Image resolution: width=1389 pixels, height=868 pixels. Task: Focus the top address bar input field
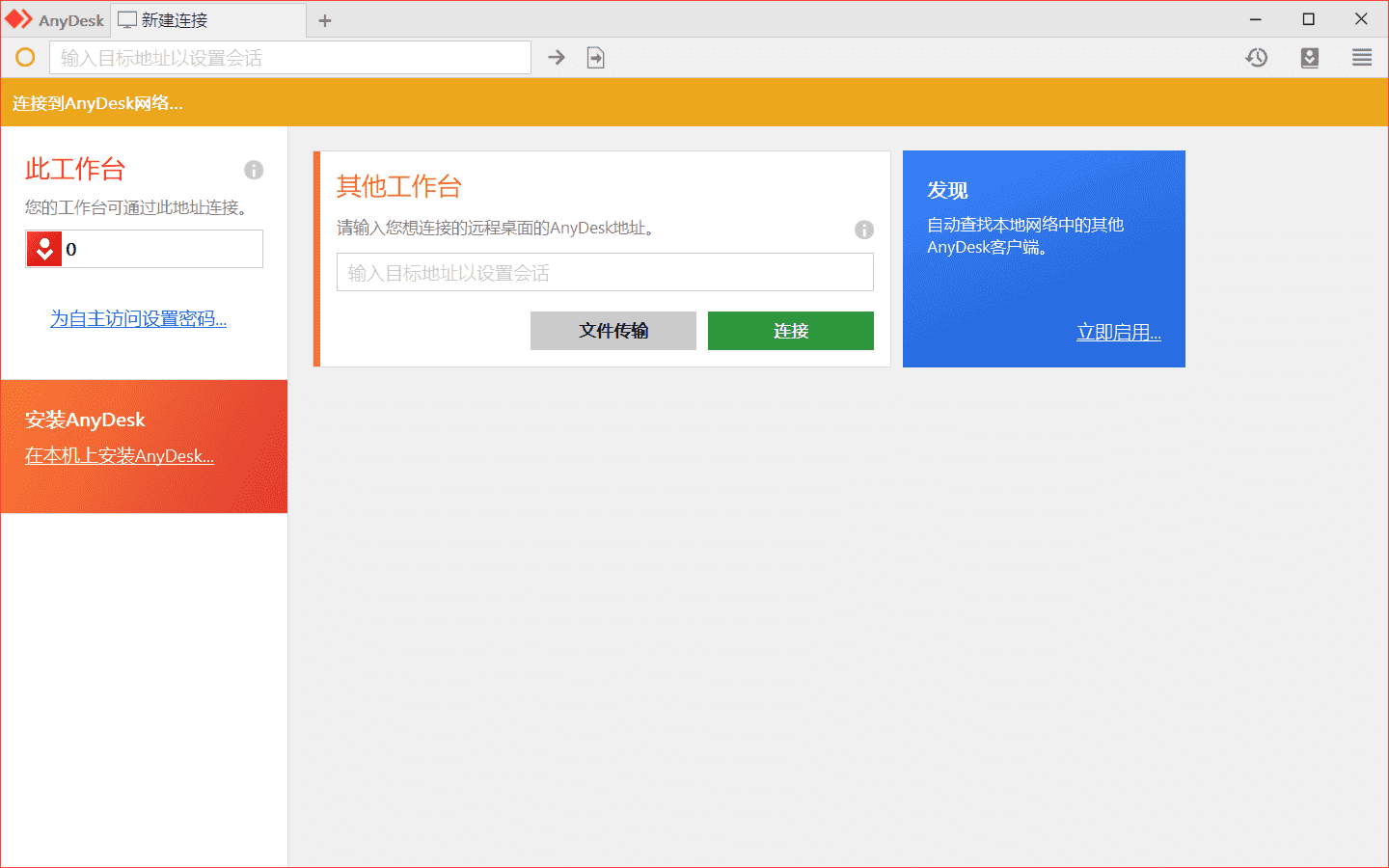[x=290, y=58]
